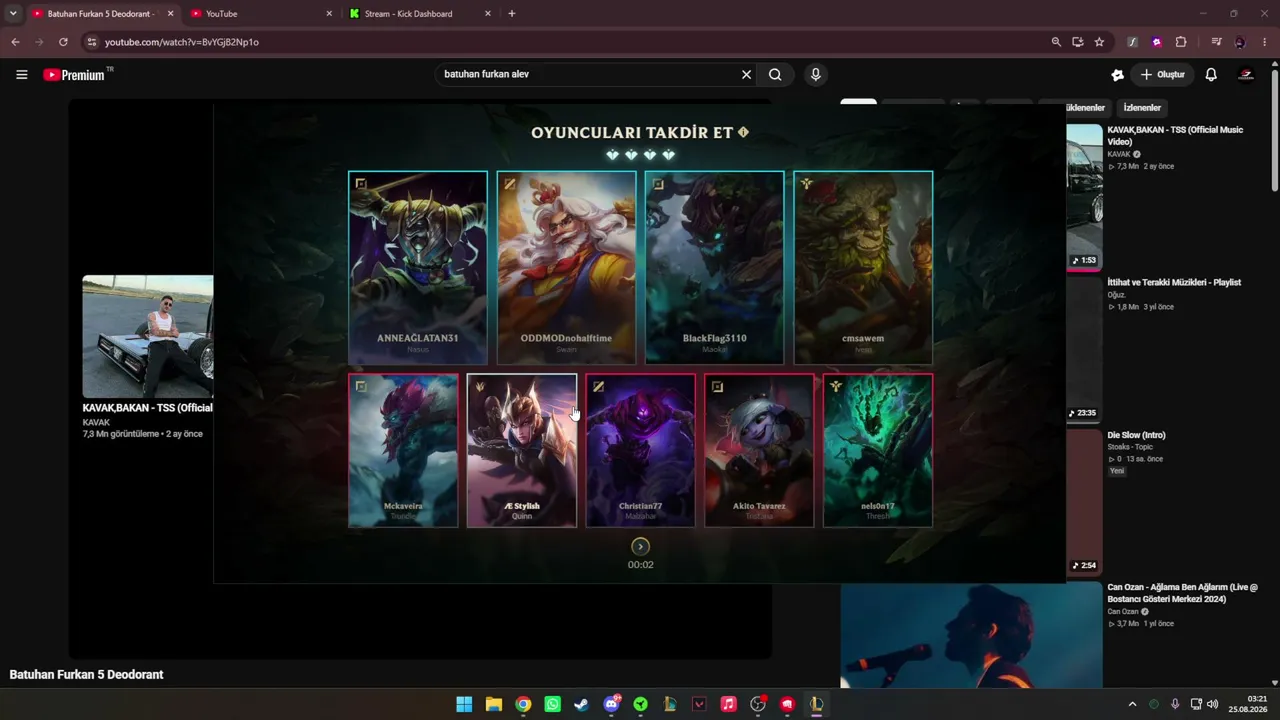This screenshot has width=1280, height=720.
Task: Open İttihat ve Terakki Müzikleri playlist
Action: tap(1174, 283)
